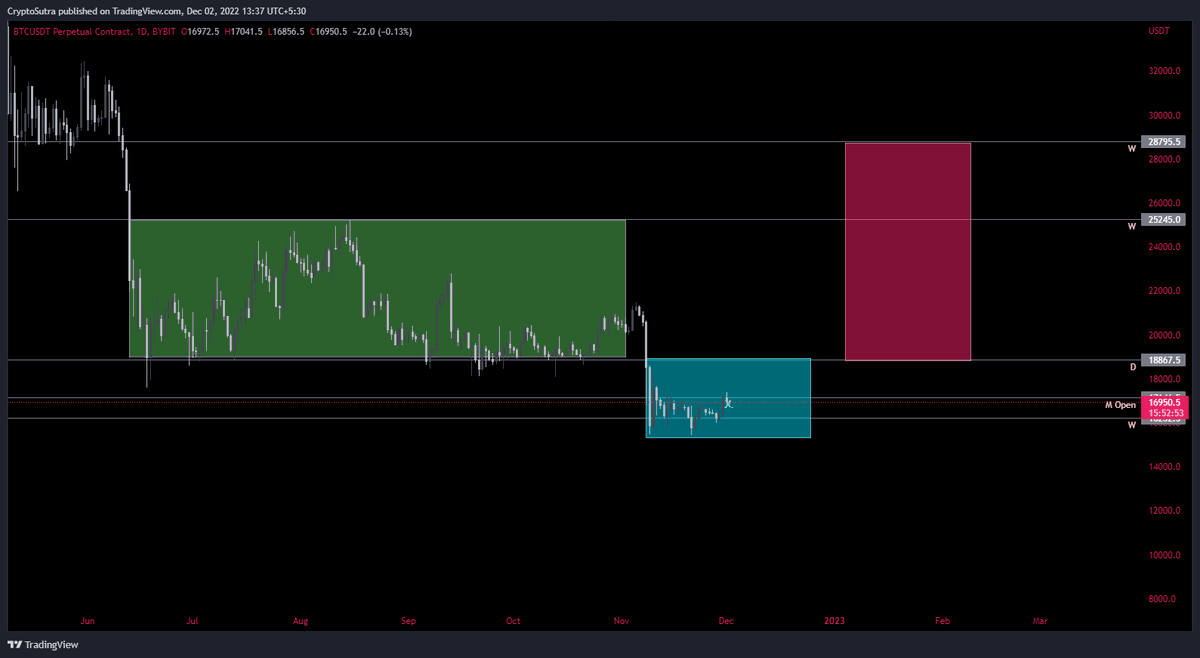1200x658 pixels.
Task: Select the green range rectangle on the chart
Action: pyautogui.click(x=377, y=288)
